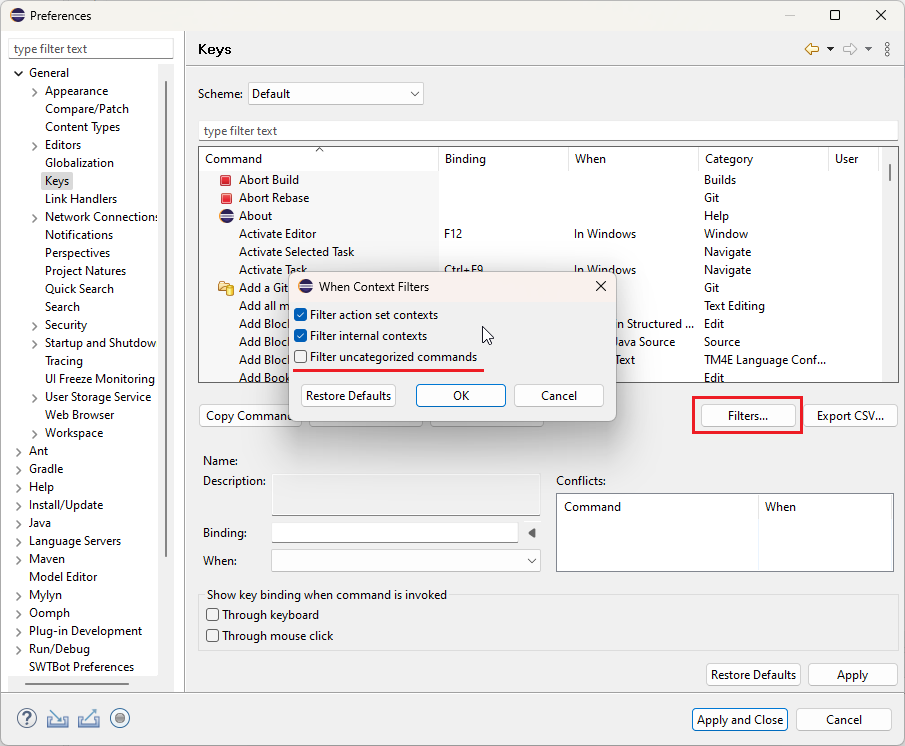Open the three-dot view menu
This screenshot has height=746, width=905.
click(887, 49)
